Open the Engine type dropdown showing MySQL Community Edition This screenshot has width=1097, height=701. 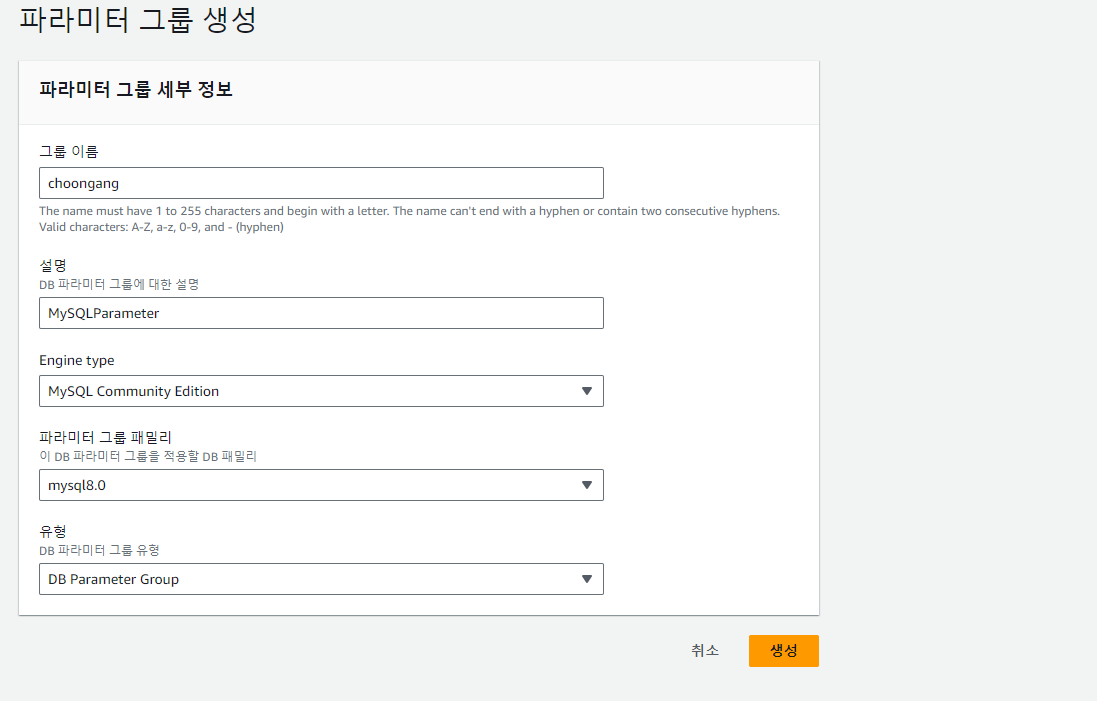point(321,391)
